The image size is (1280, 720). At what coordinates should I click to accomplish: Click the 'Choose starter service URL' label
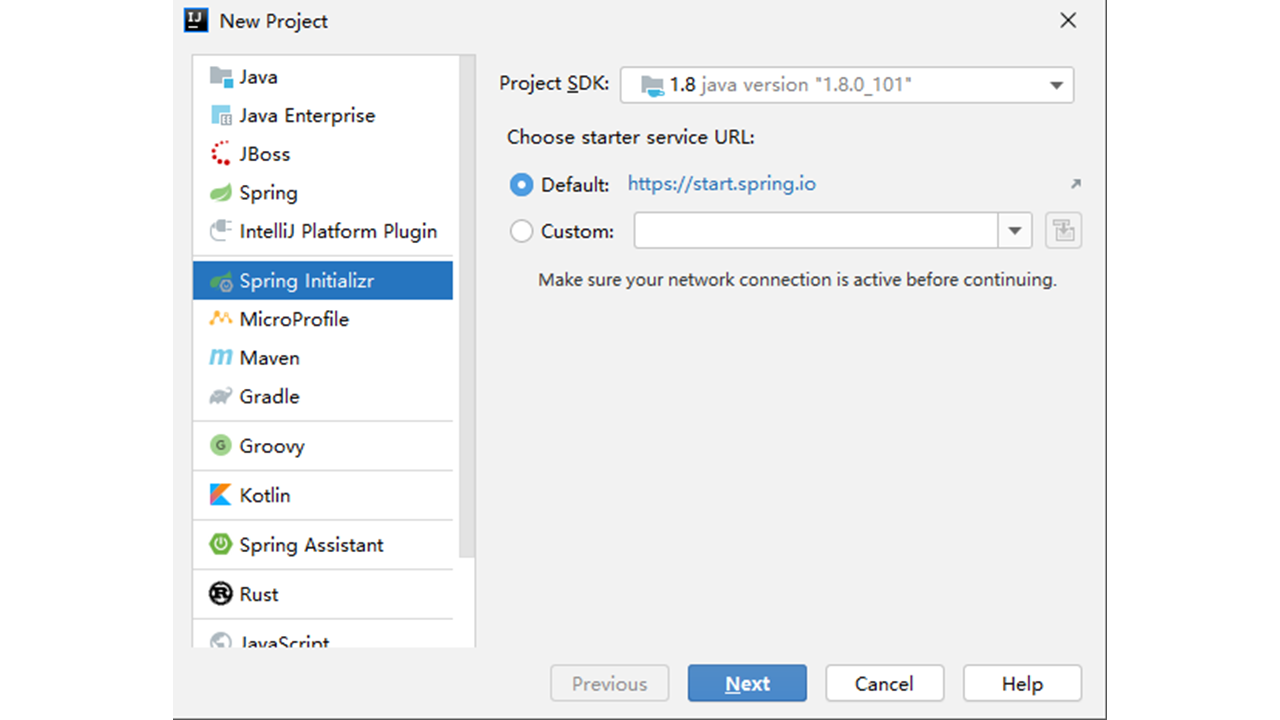point(631,138)
